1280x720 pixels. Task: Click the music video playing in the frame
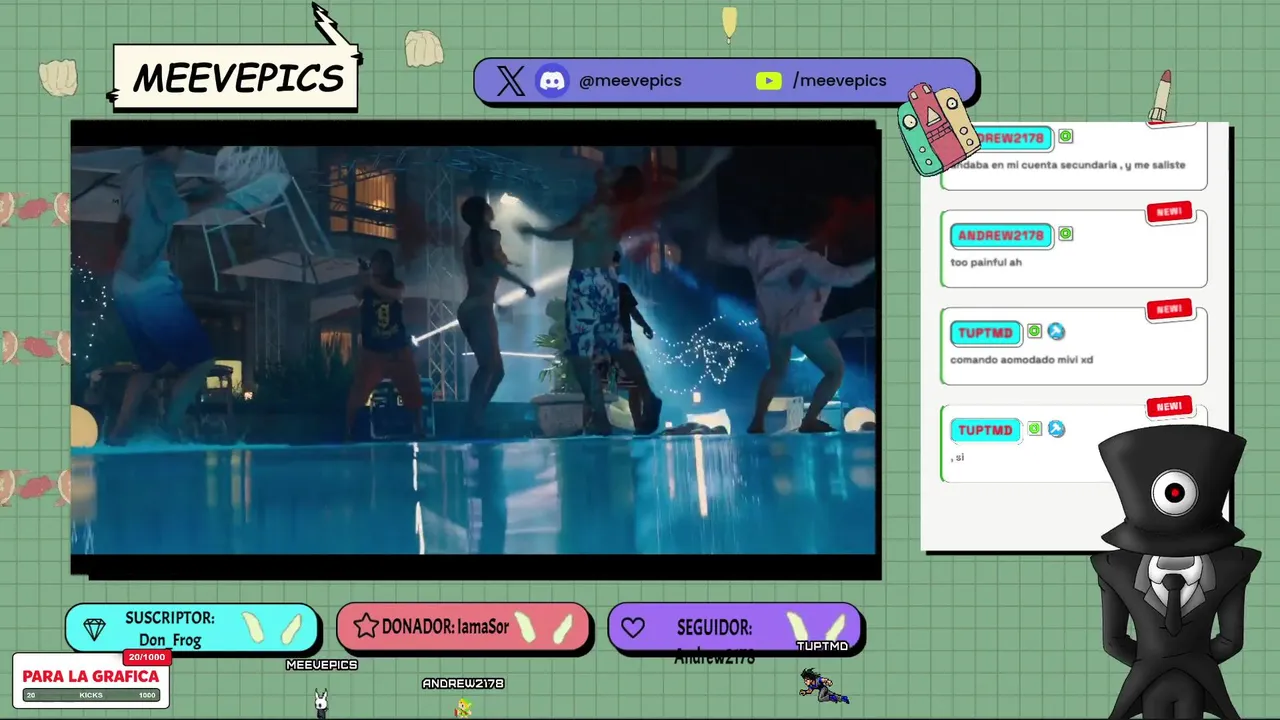coord(475,349)
